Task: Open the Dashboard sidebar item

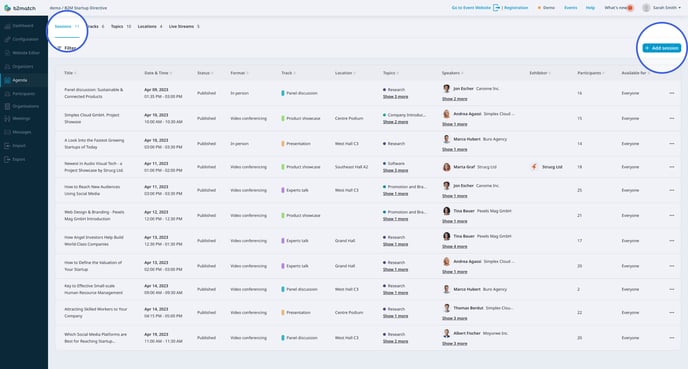Action: coord(22,26)
